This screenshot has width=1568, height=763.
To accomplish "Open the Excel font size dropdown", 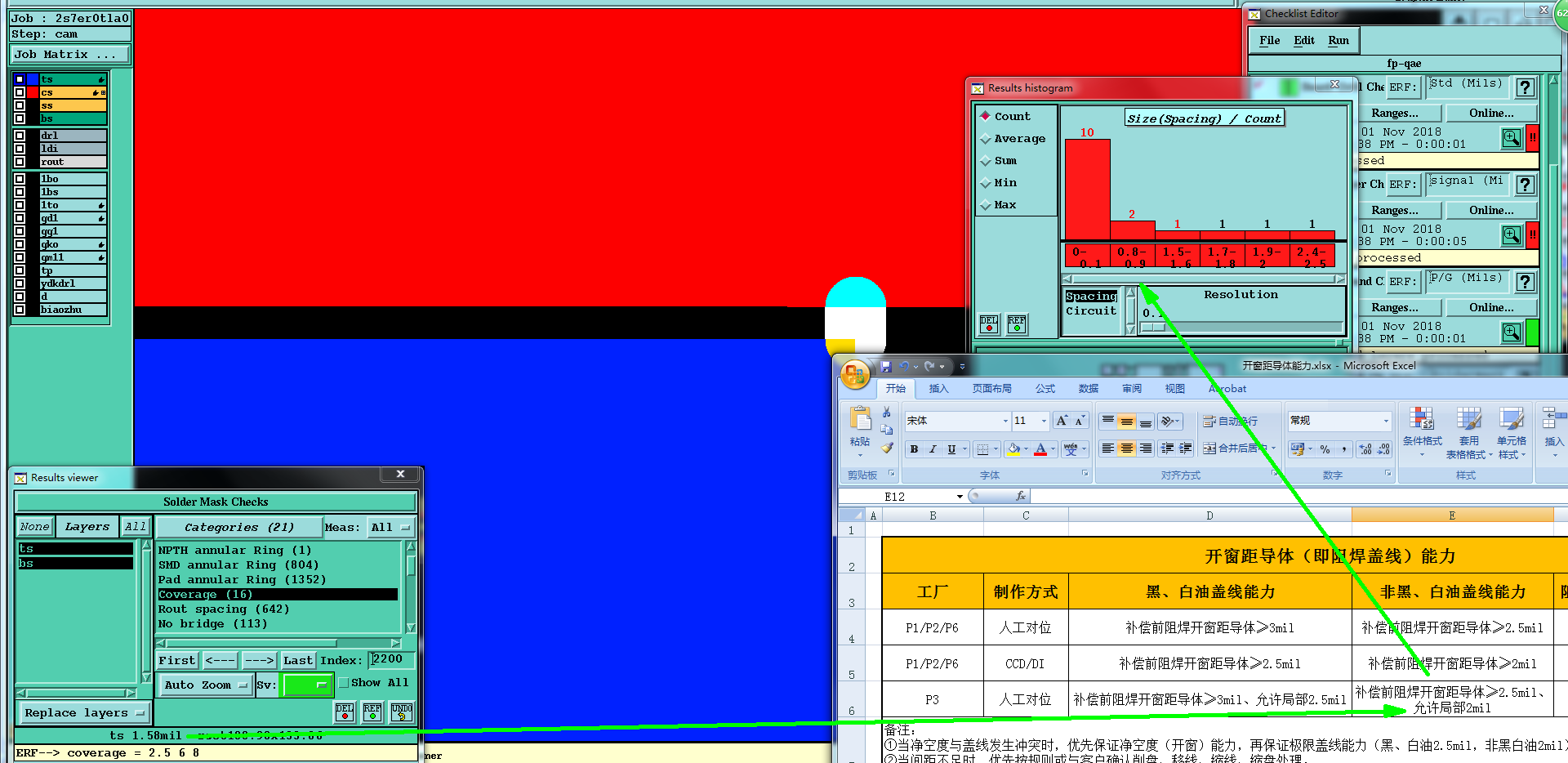I will tap(1044, 421).
